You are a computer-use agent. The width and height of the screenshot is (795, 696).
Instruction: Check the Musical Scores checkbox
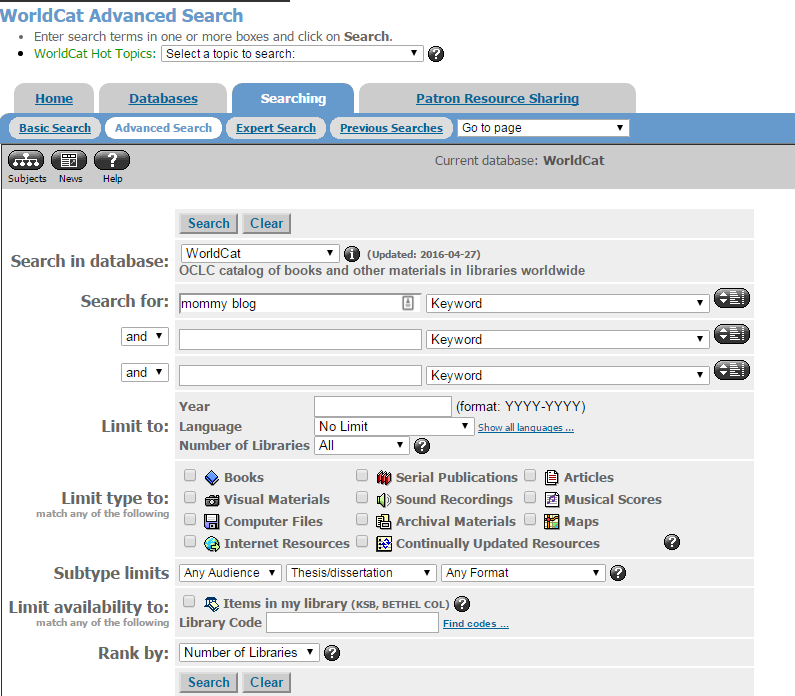pos(530,497)
